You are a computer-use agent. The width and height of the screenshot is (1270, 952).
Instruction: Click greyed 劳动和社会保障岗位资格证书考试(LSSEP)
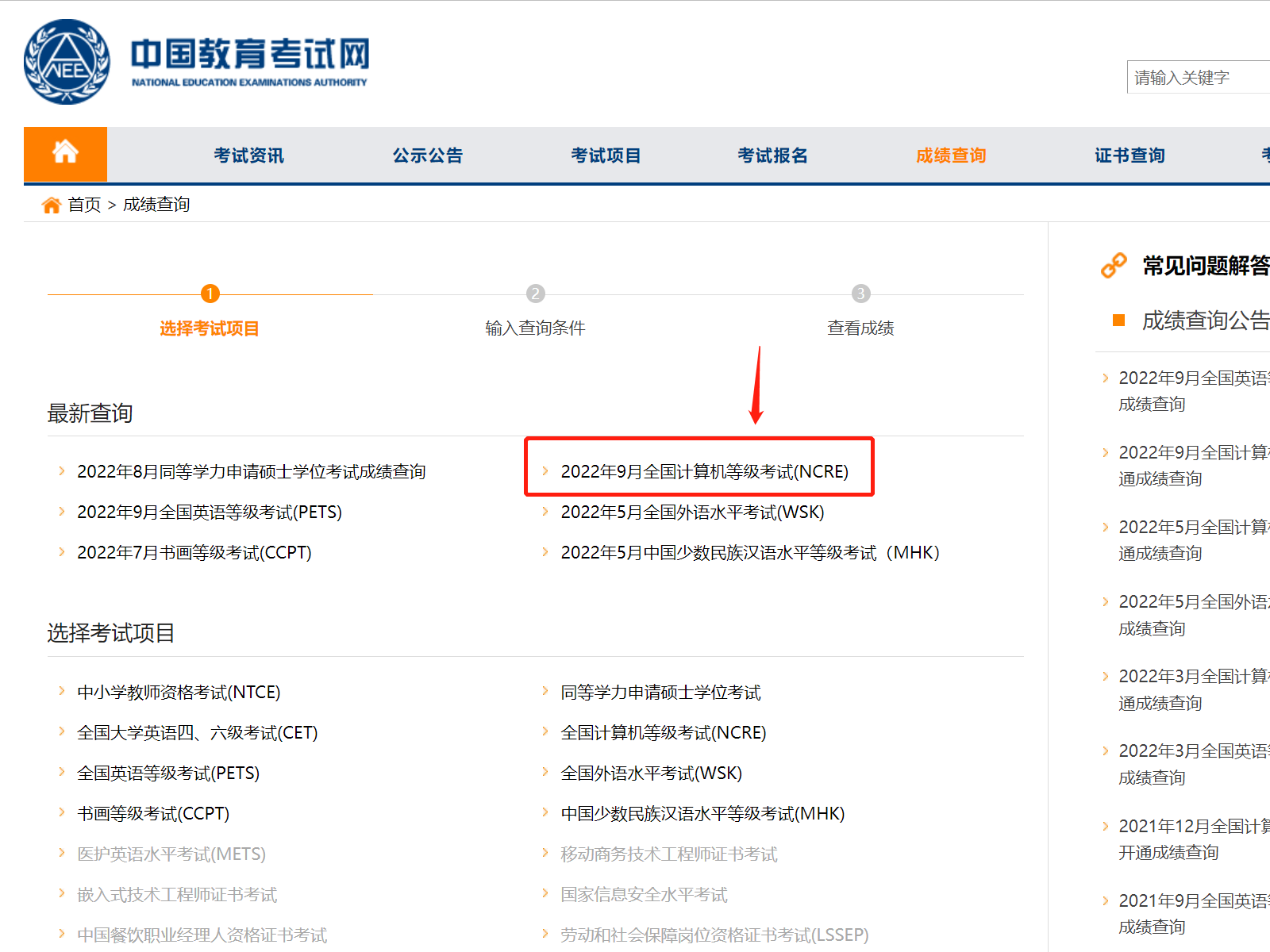click(715, 935)
